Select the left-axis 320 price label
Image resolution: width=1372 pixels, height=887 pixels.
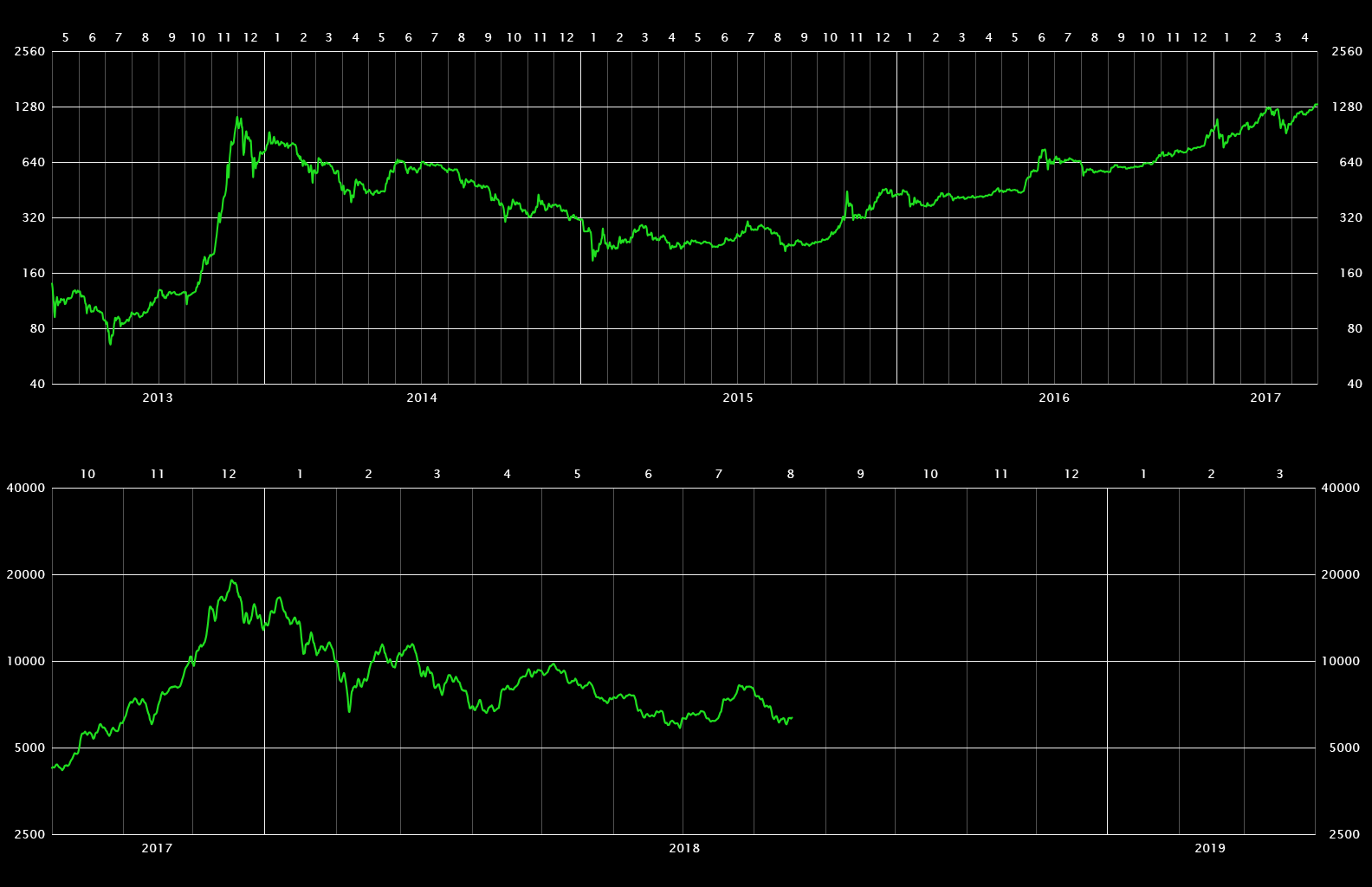[33, 218]
